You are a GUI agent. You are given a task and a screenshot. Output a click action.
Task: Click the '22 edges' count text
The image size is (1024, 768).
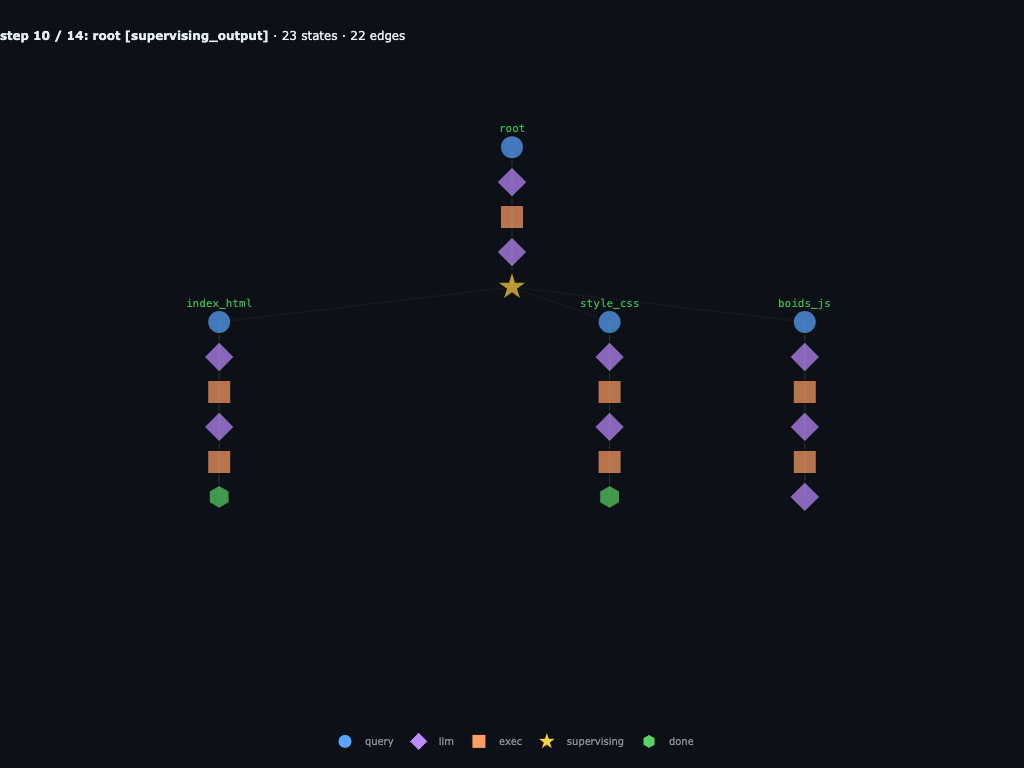point(377,36)
